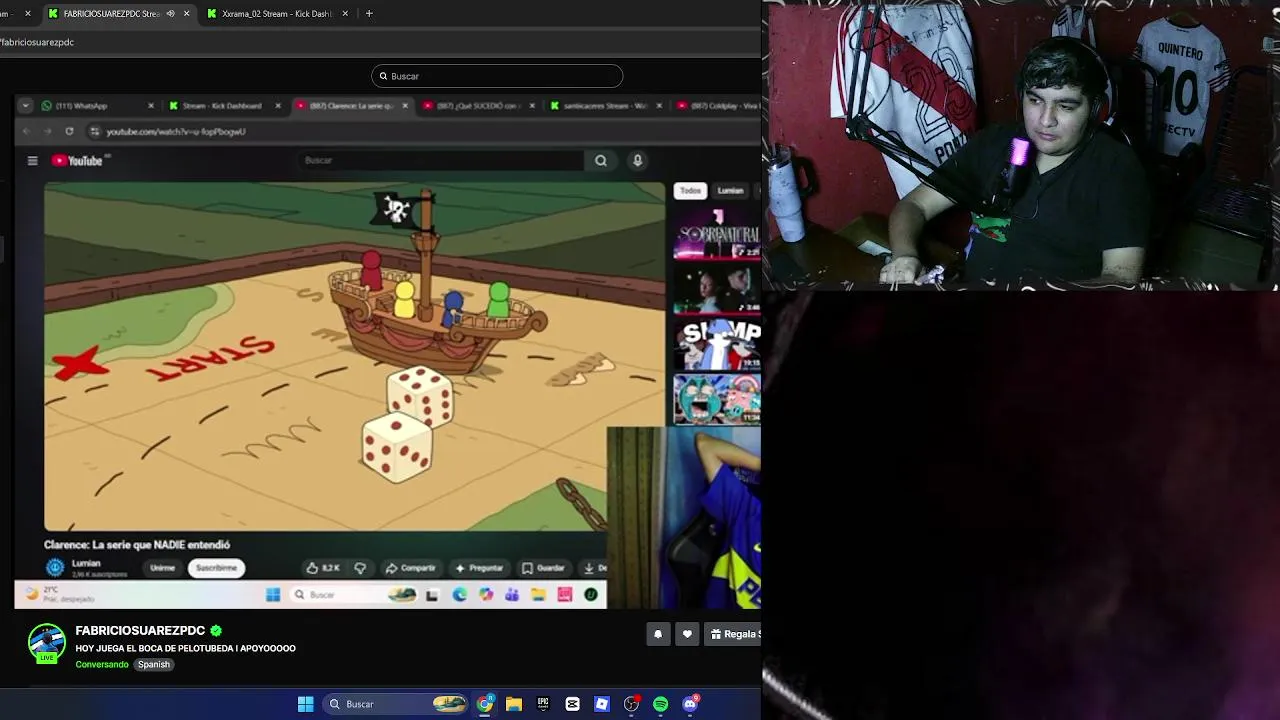Open Roblox from the taskbar

601,704
